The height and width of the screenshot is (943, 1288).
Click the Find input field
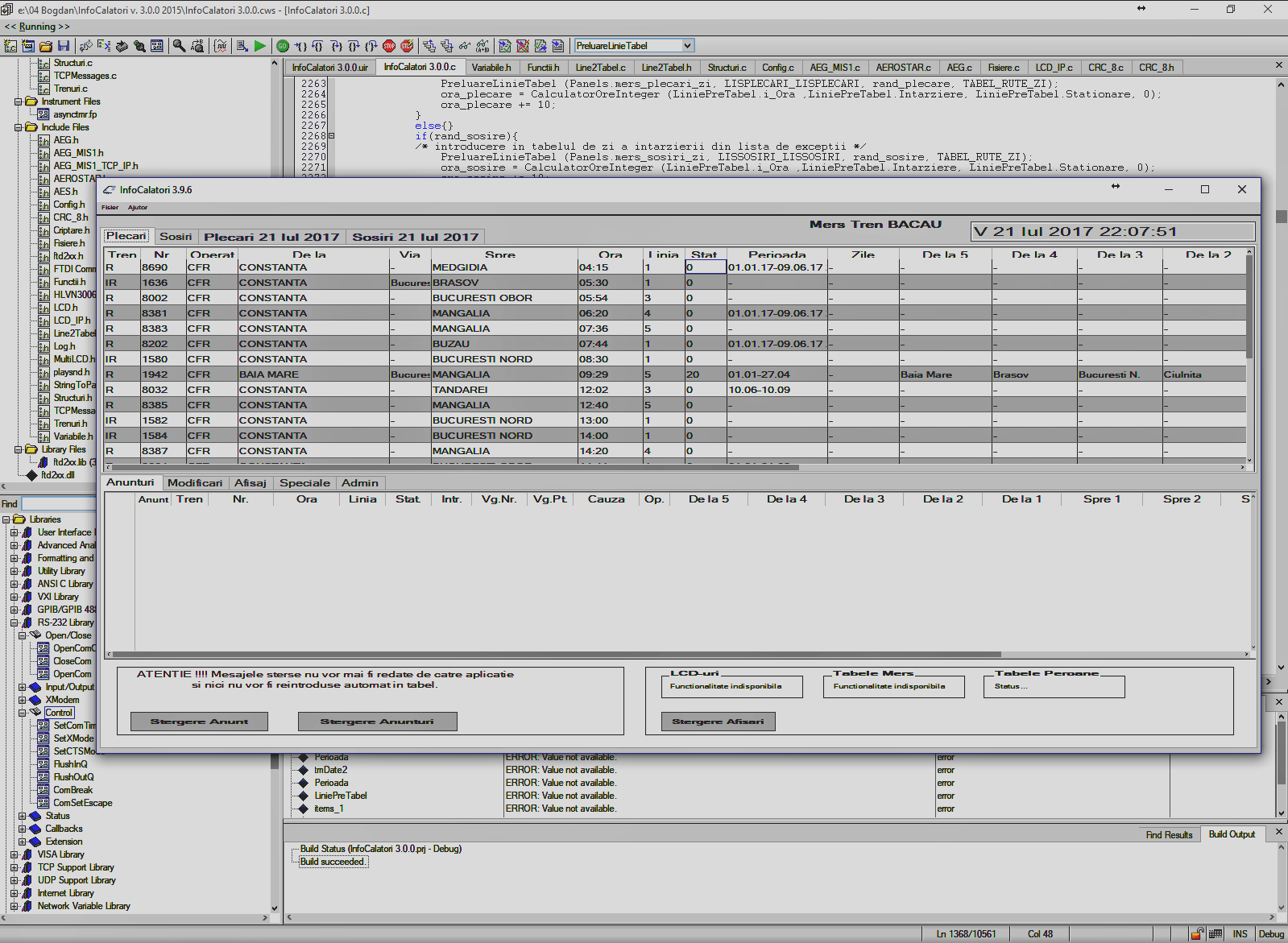click(59, 503)
